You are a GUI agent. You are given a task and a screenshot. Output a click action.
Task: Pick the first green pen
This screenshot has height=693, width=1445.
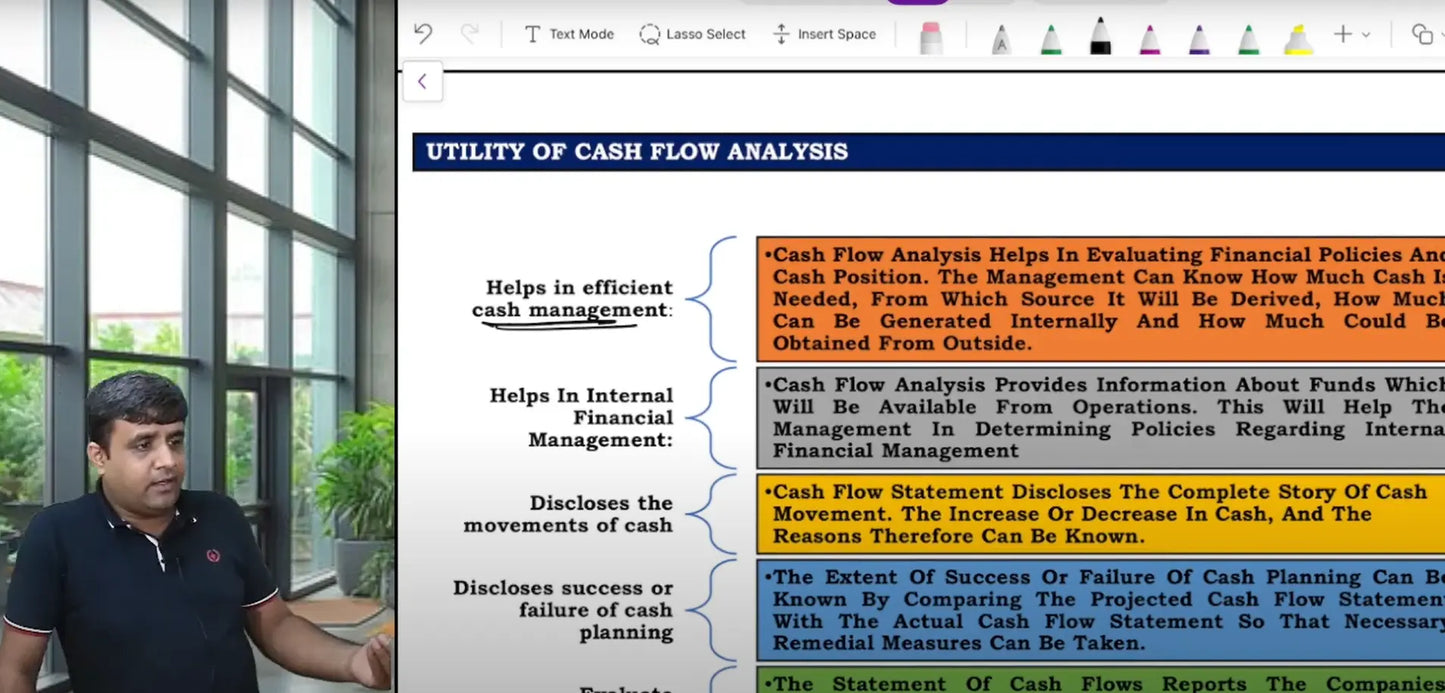click(1050, 39)
